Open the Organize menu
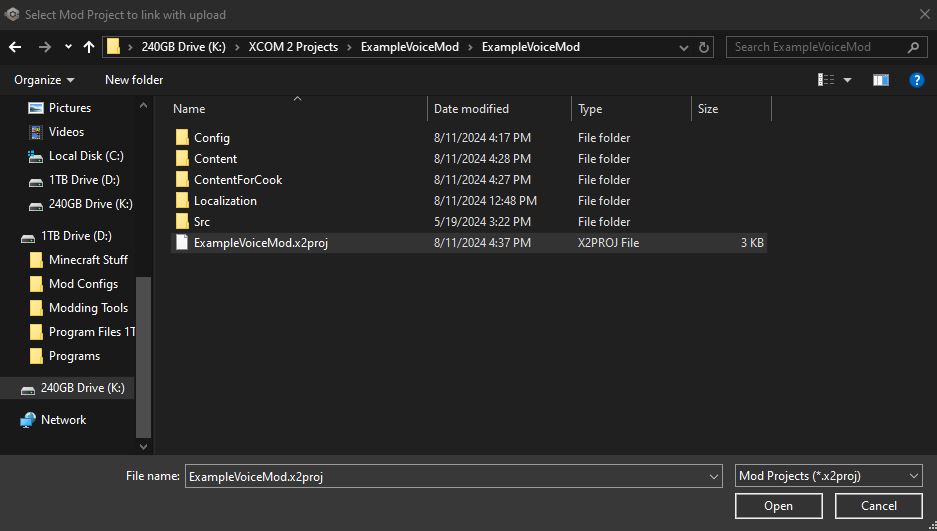The height and width of the screenshot is (531, 937). pos(44,80)
